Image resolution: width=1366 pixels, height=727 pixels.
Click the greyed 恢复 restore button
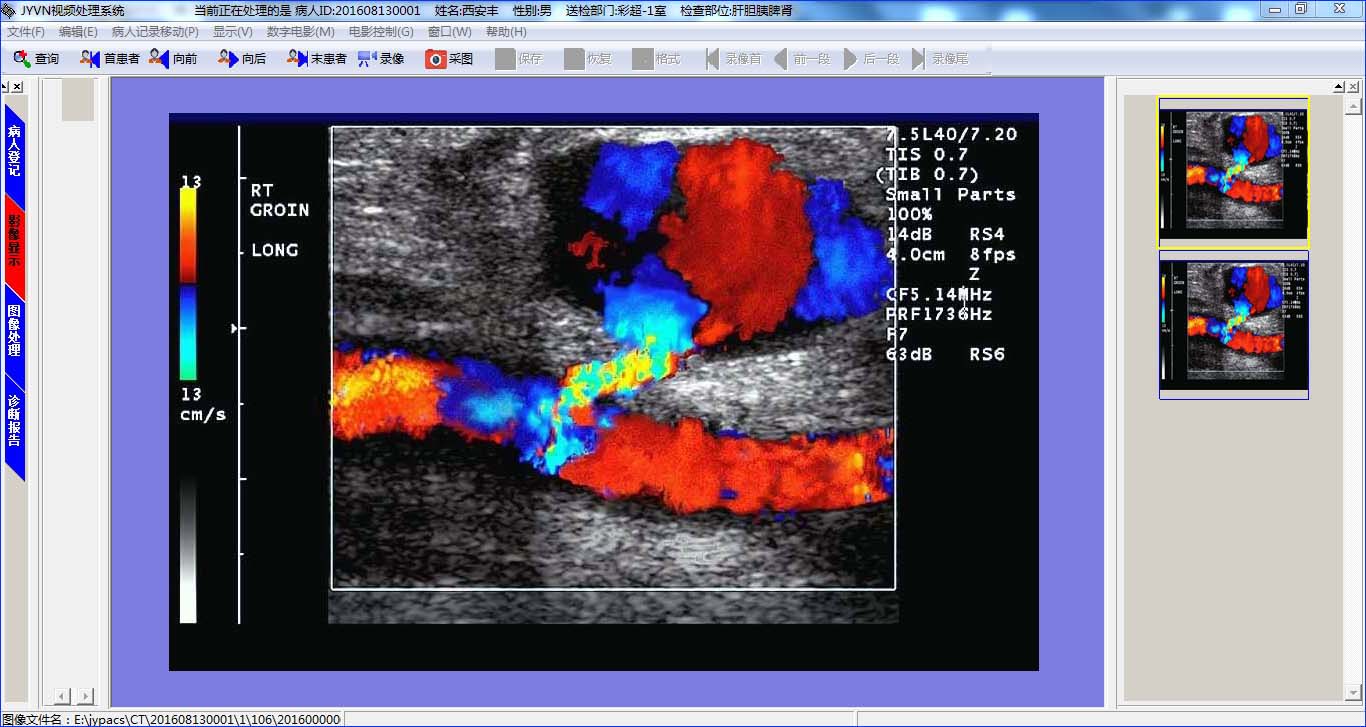pos(587,59)
